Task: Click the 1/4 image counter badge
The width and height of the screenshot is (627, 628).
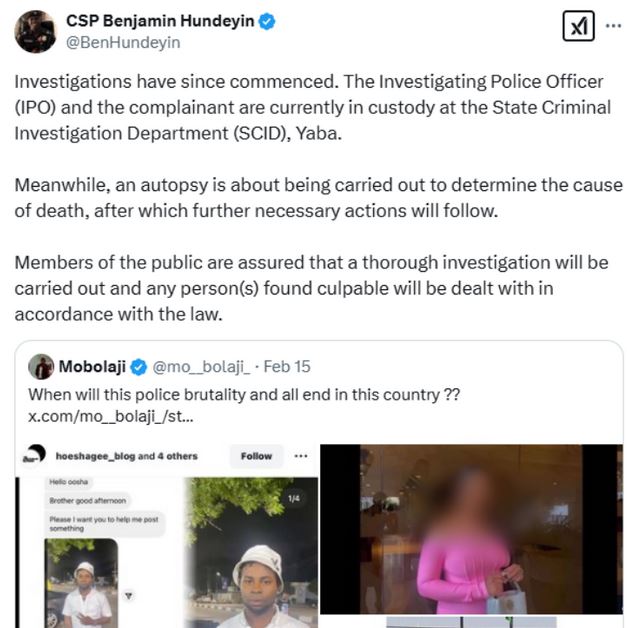Action: tap(293, 498)
